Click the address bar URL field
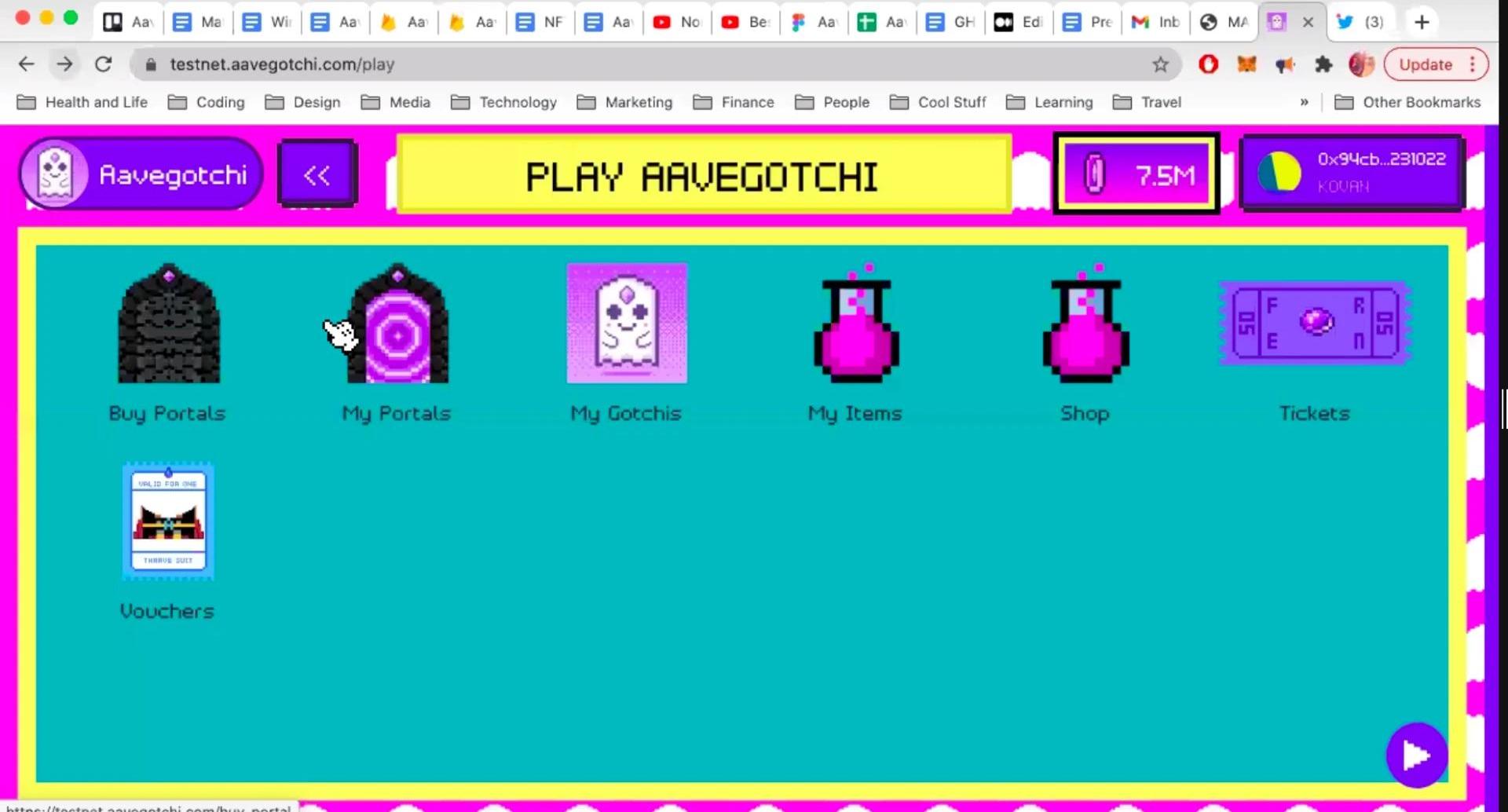Viewport: 1508px width, 812px height. point(628,64)
